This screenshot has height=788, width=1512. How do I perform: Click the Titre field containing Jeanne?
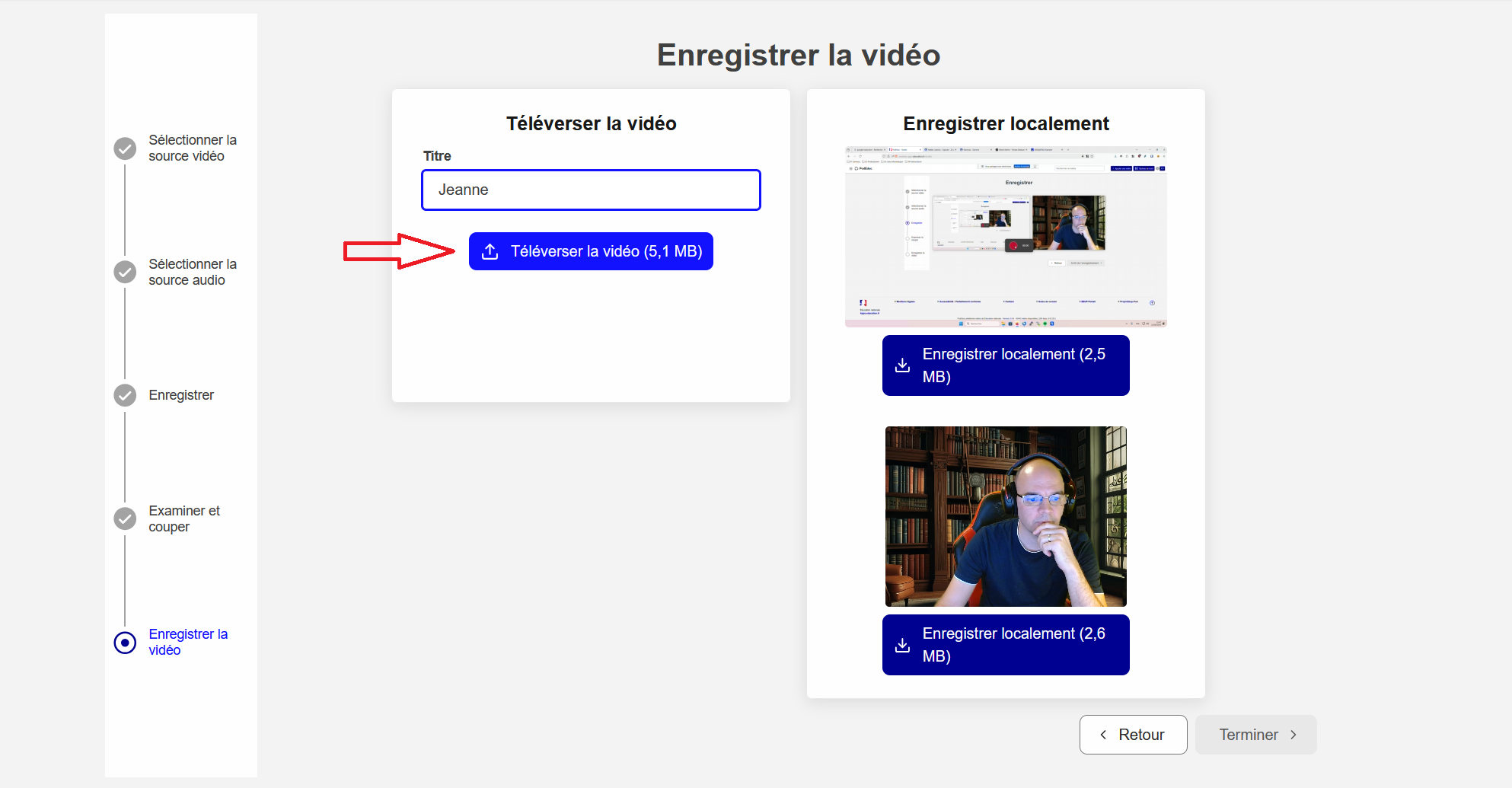pos(591,190)
